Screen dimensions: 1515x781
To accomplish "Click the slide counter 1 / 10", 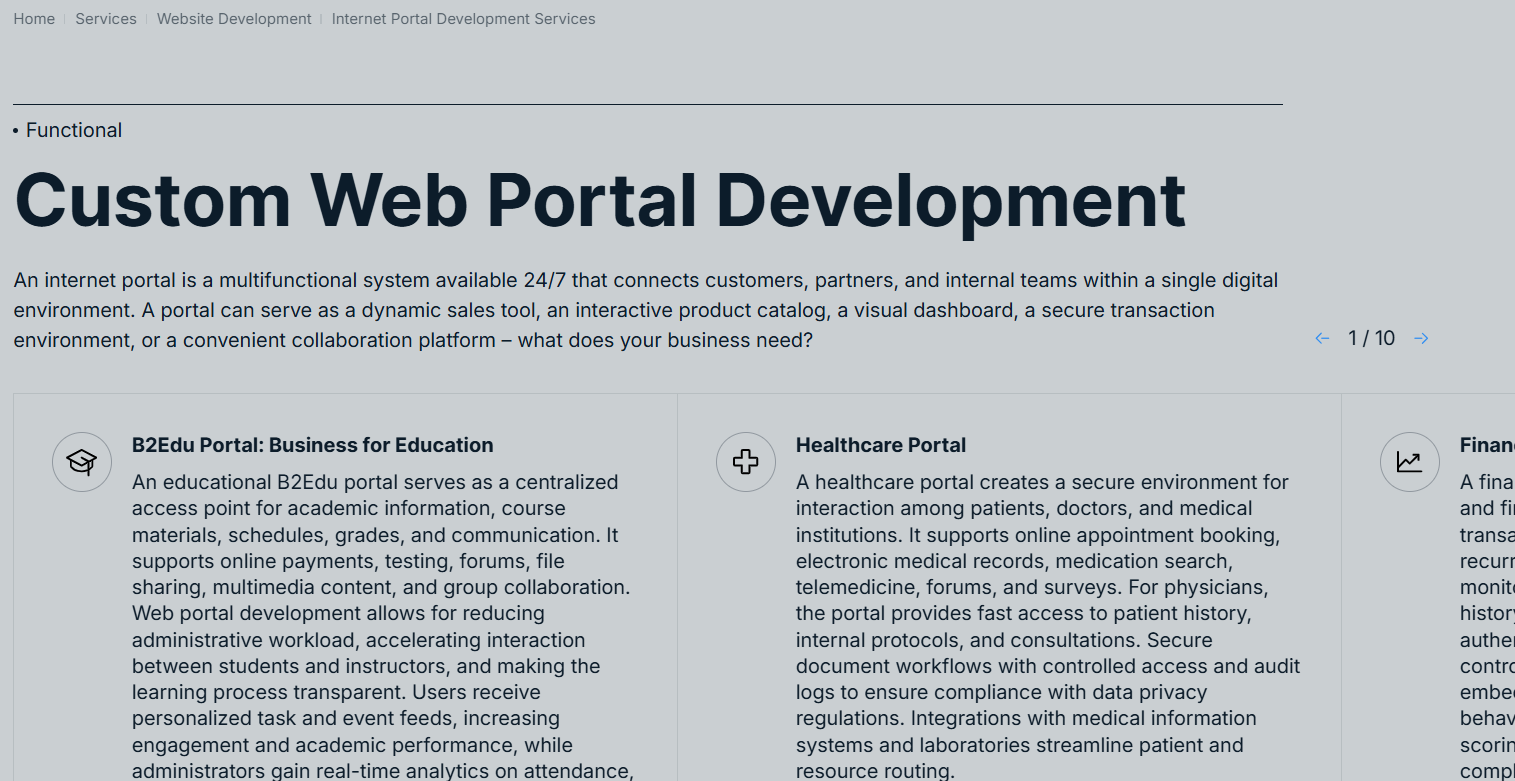I will click(x=1371, y=338).
